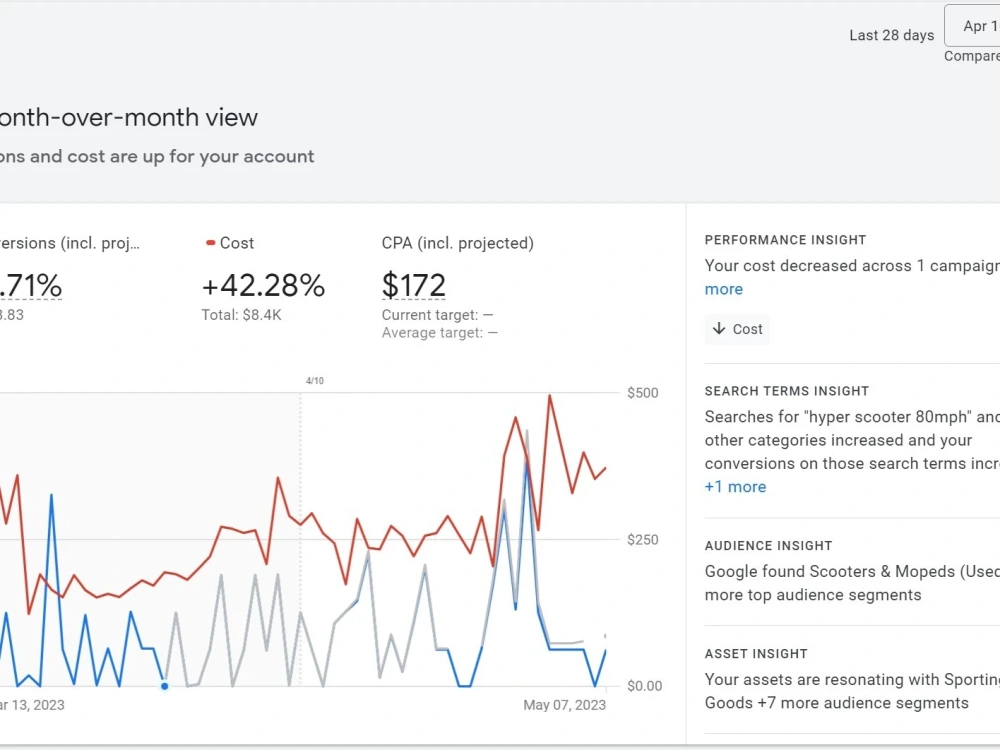Select the Cost filter chip
The image size is (1000, 750).
737,329
